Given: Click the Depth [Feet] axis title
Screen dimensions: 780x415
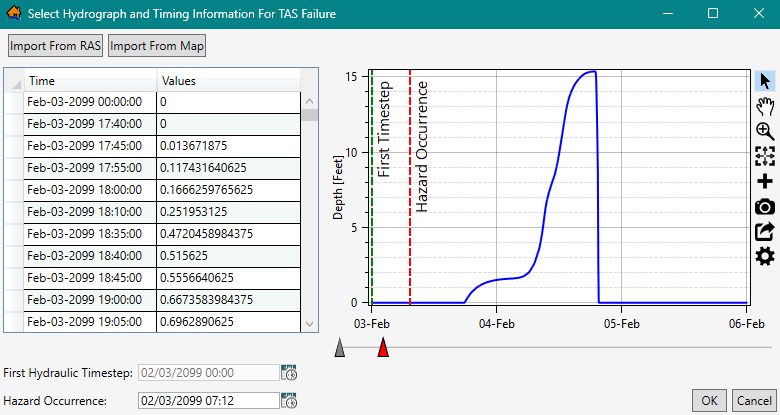Looking at the screenshot, I should (338, 187).
